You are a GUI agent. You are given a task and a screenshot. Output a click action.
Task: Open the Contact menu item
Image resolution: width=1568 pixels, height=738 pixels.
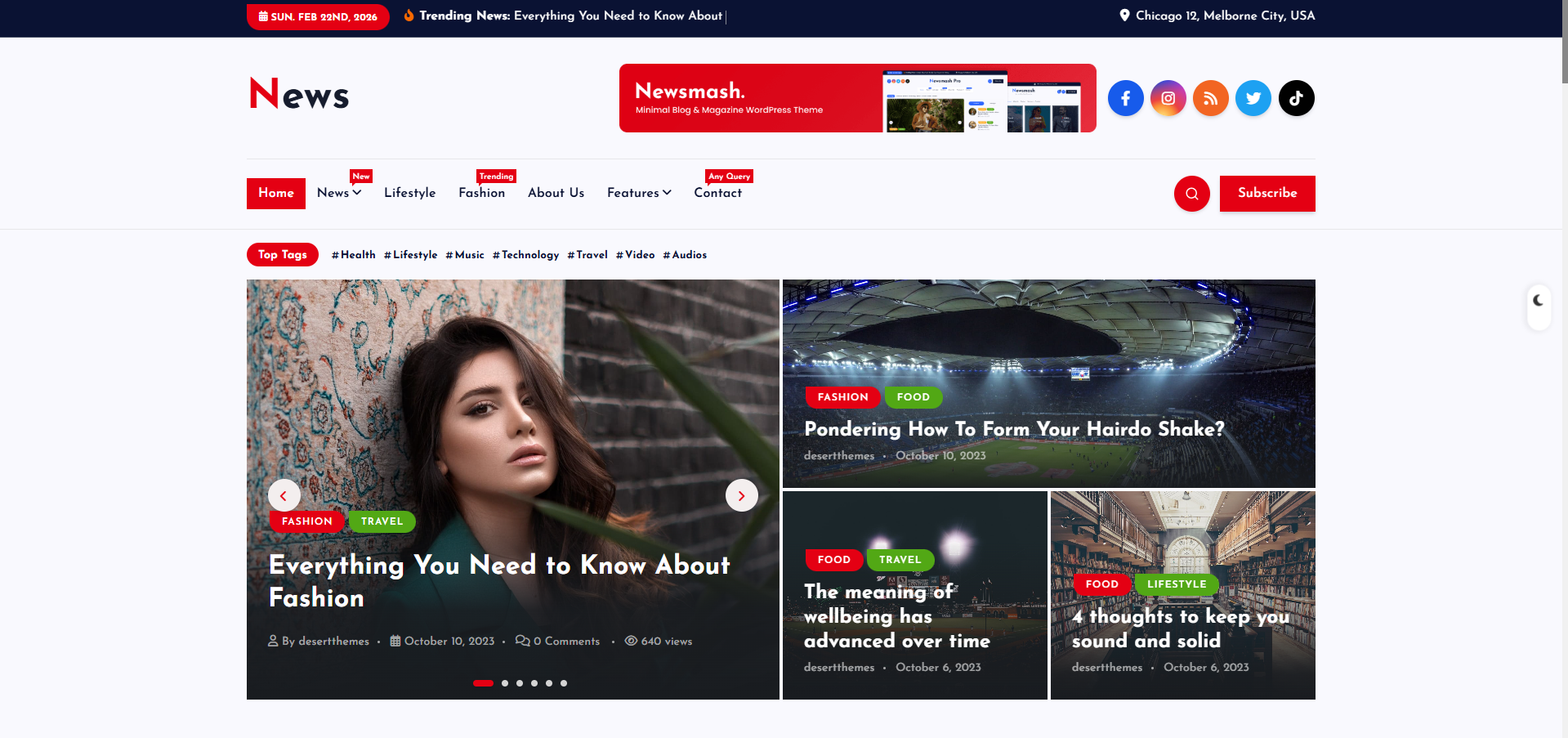pyautogui.click(x=717, y=193)
